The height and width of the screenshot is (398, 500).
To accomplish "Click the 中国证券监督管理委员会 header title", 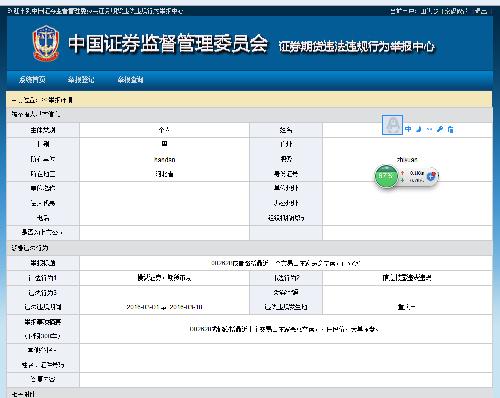I will 168,43.
